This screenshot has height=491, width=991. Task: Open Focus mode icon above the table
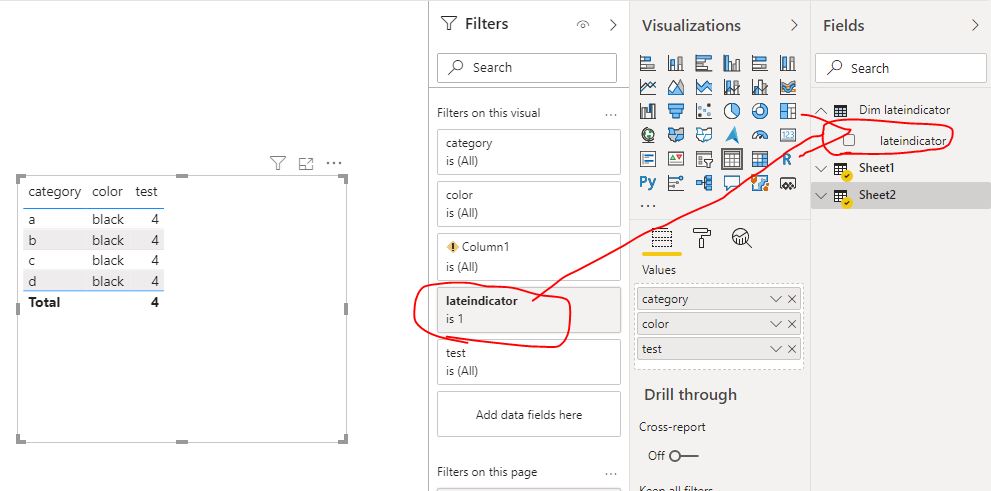[306, 164]
